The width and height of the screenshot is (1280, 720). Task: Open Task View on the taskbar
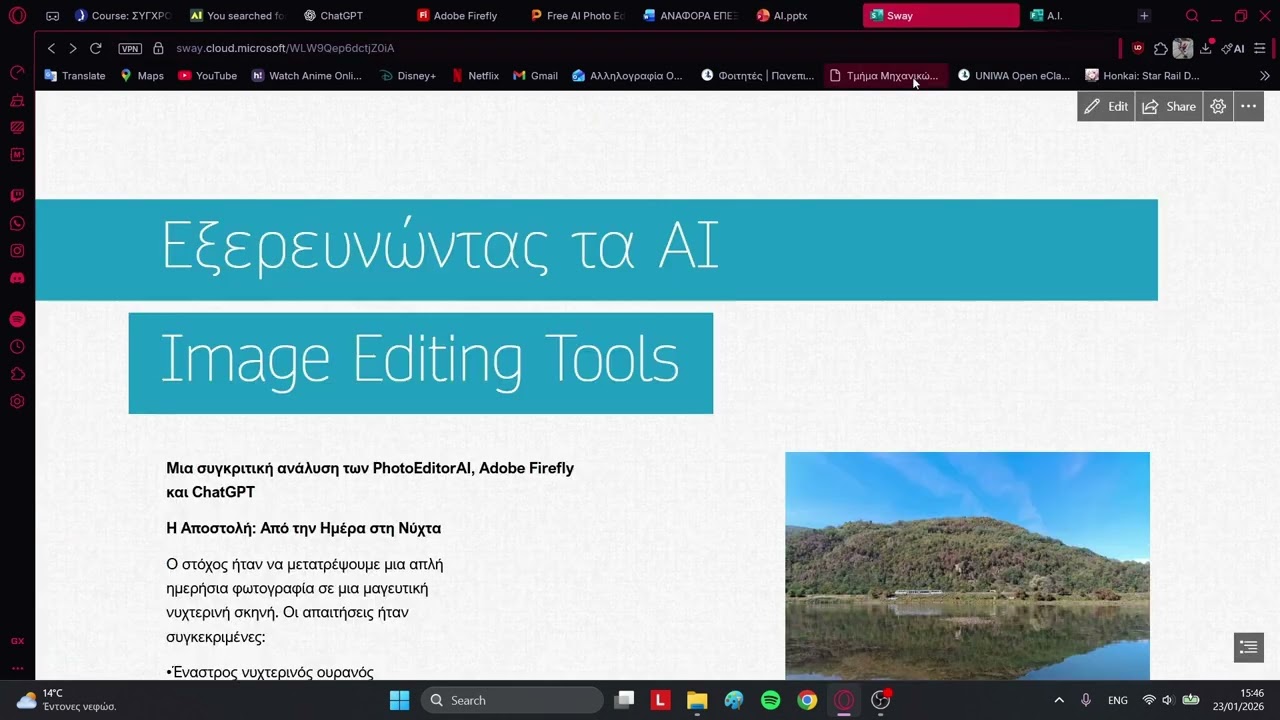[624, 700]
